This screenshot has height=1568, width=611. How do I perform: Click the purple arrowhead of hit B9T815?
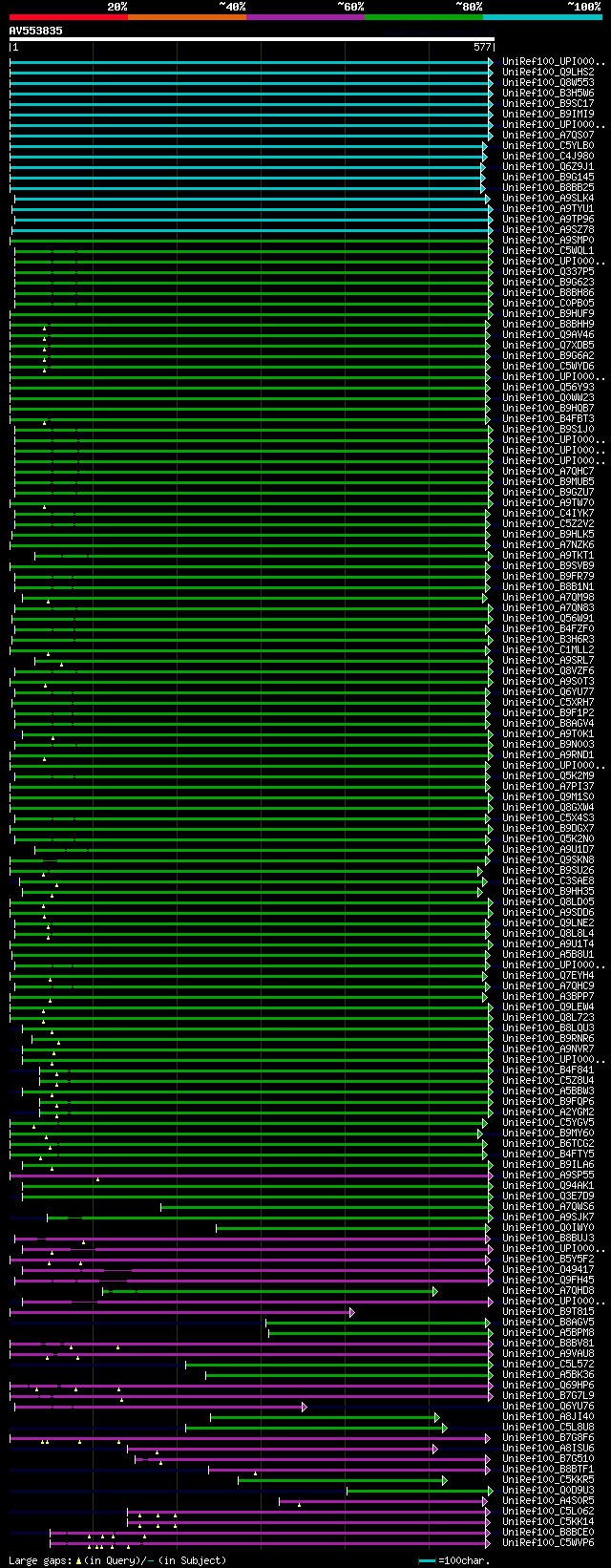pos(352,1312)
